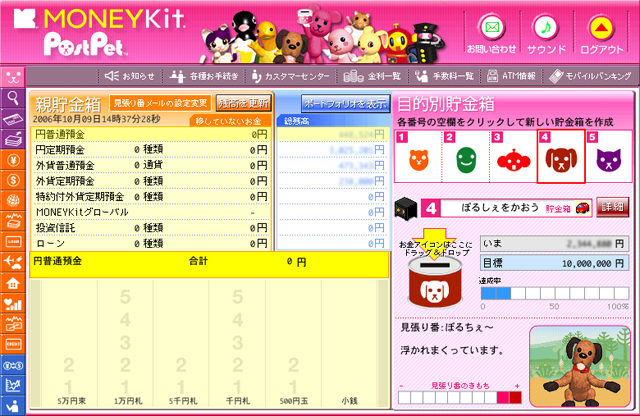Click the watchdog pet picture
Screen dimensions: 640x416
580,366
